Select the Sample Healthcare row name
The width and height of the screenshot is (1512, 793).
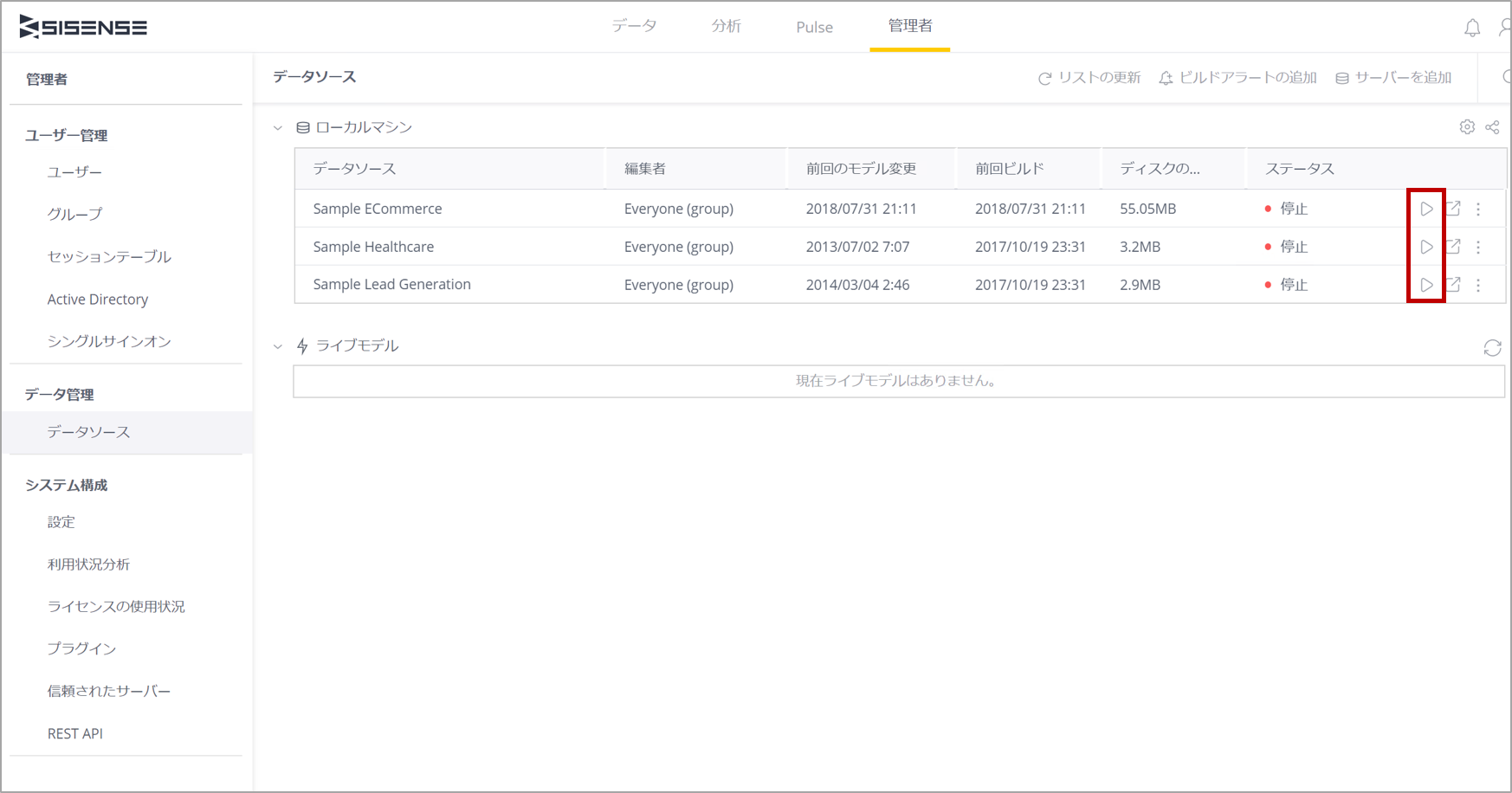(373, 247)
